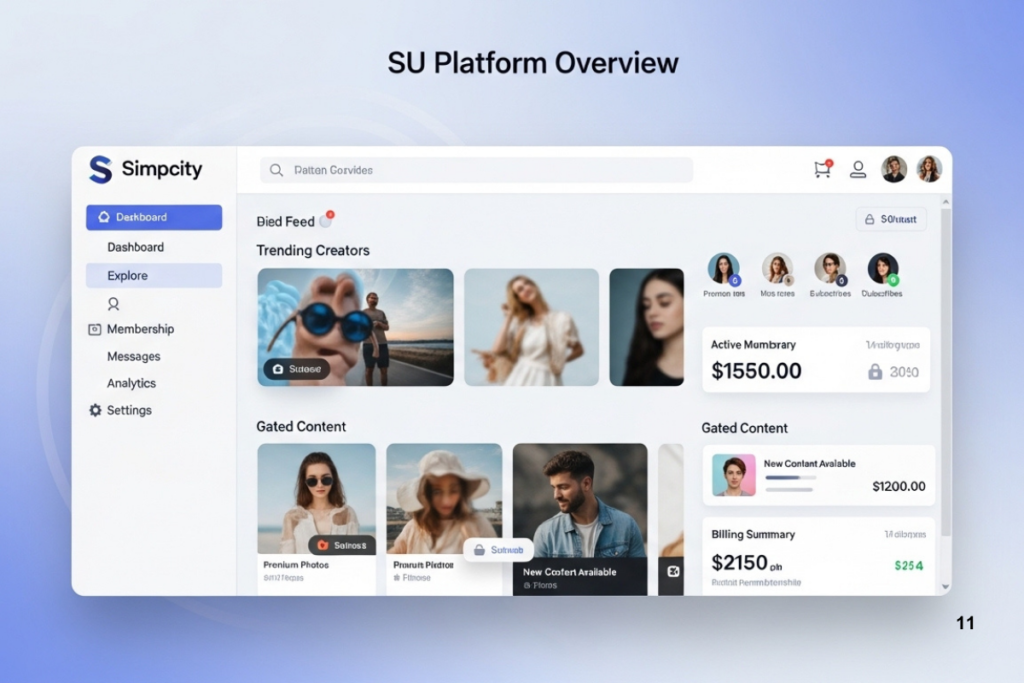Click the search input field
1024x683 pixels.
pyautogui.click(x=476, y=170)
